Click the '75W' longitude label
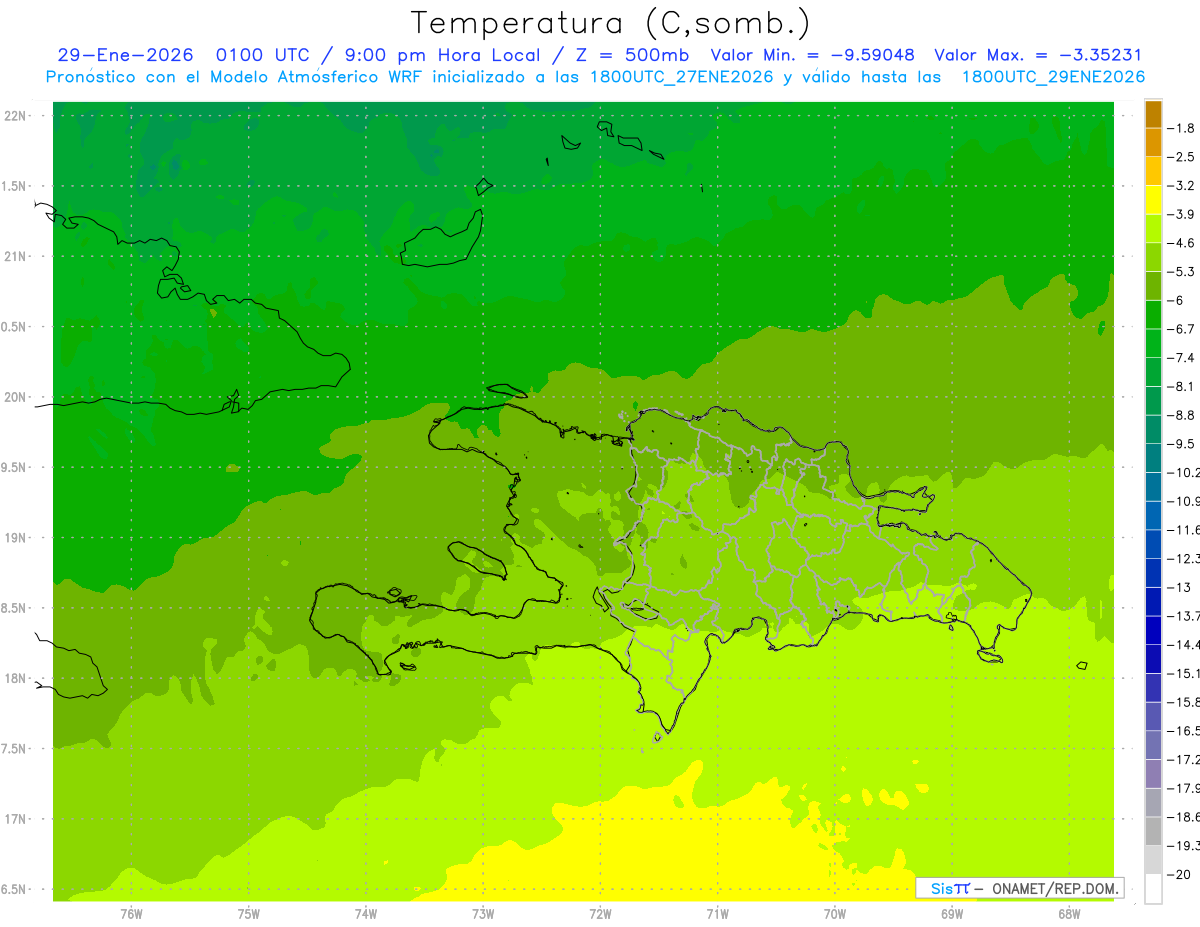The image size is (1200, 927). tap(249, 913)
